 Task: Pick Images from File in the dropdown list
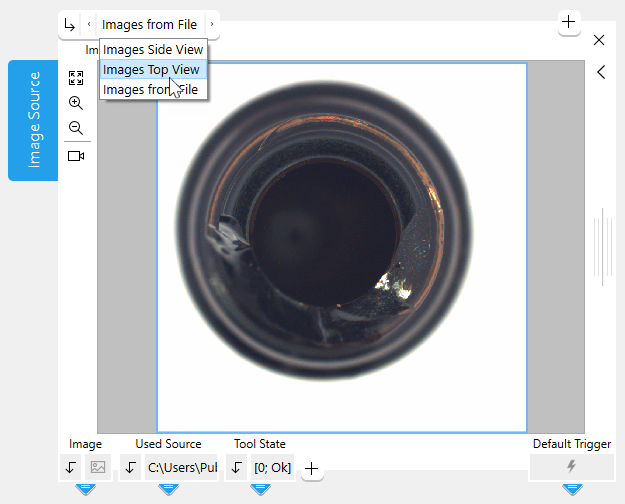150,90
